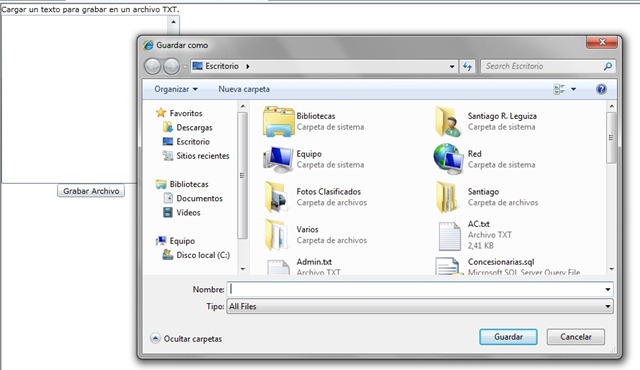The height and width of the screenshot is (370, 640).
Task: Click the navigation pane scroll up arrow
Action: click(x=243, y=106)
